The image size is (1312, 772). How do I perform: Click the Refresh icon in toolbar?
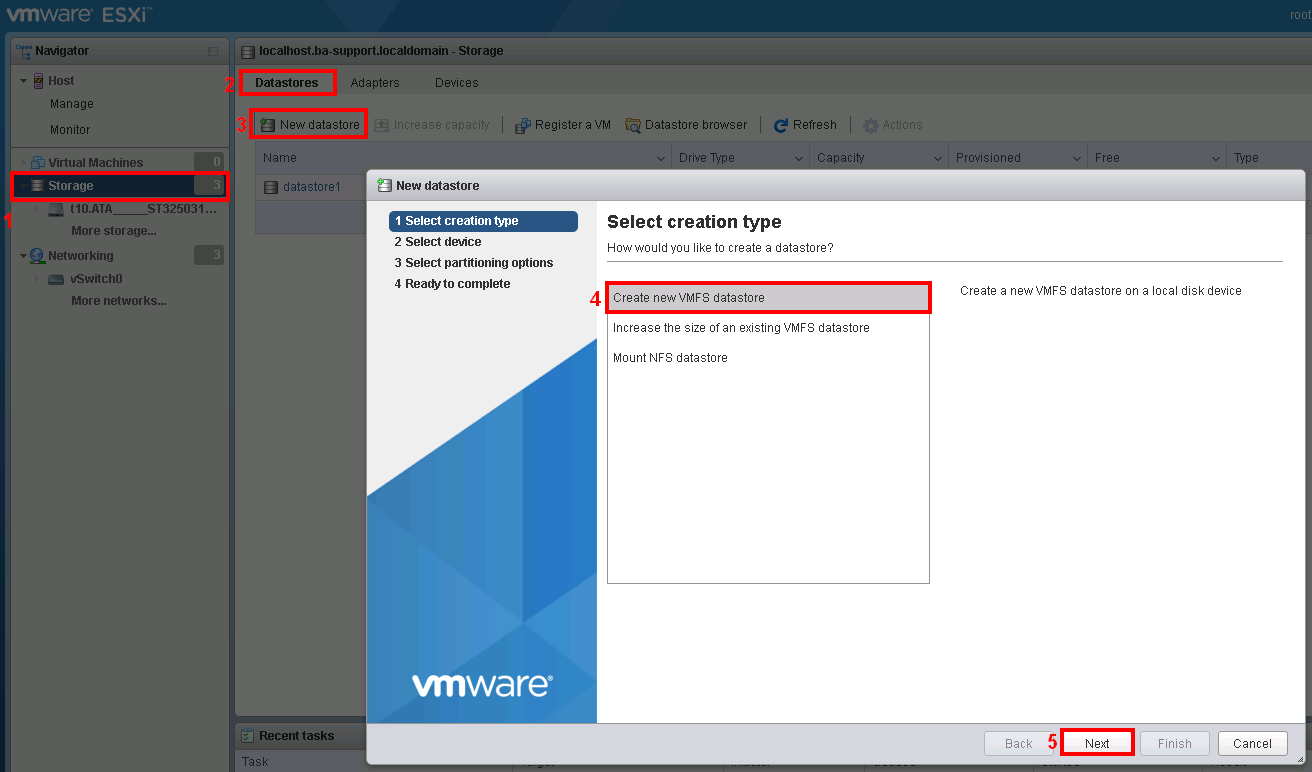tap(781, 125)
